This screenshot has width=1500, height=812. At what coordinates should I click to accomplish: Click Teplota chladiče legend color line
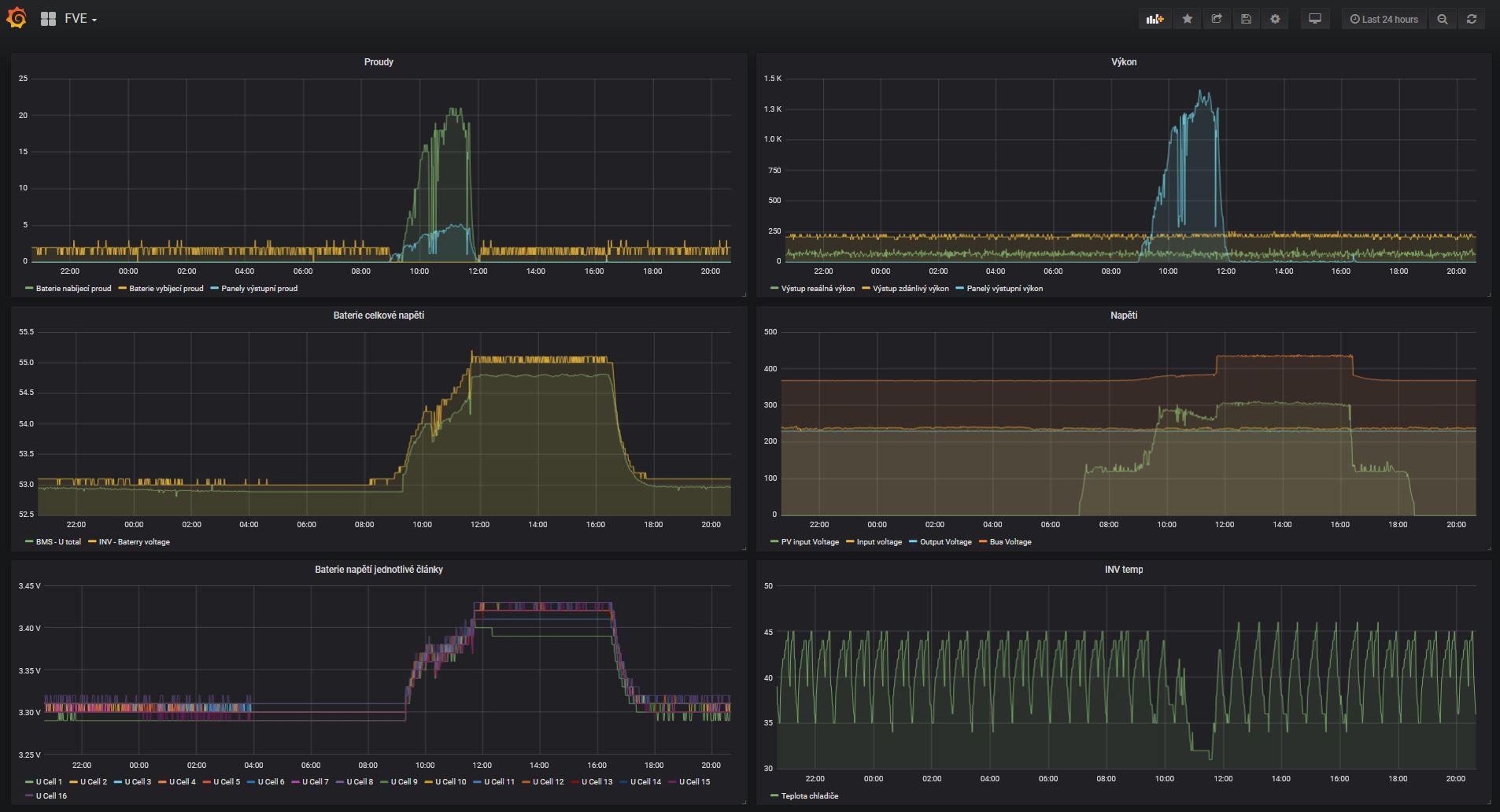(774, 796)
